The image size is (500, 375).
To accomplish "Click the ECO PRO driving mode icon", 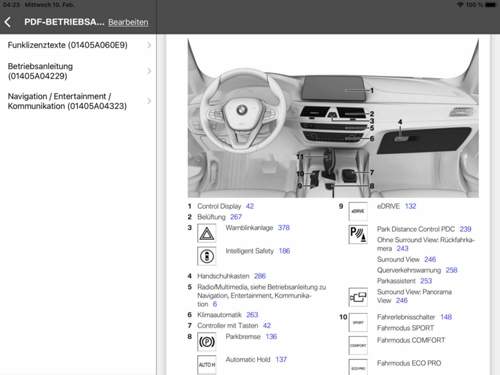I will click(358, 367).
